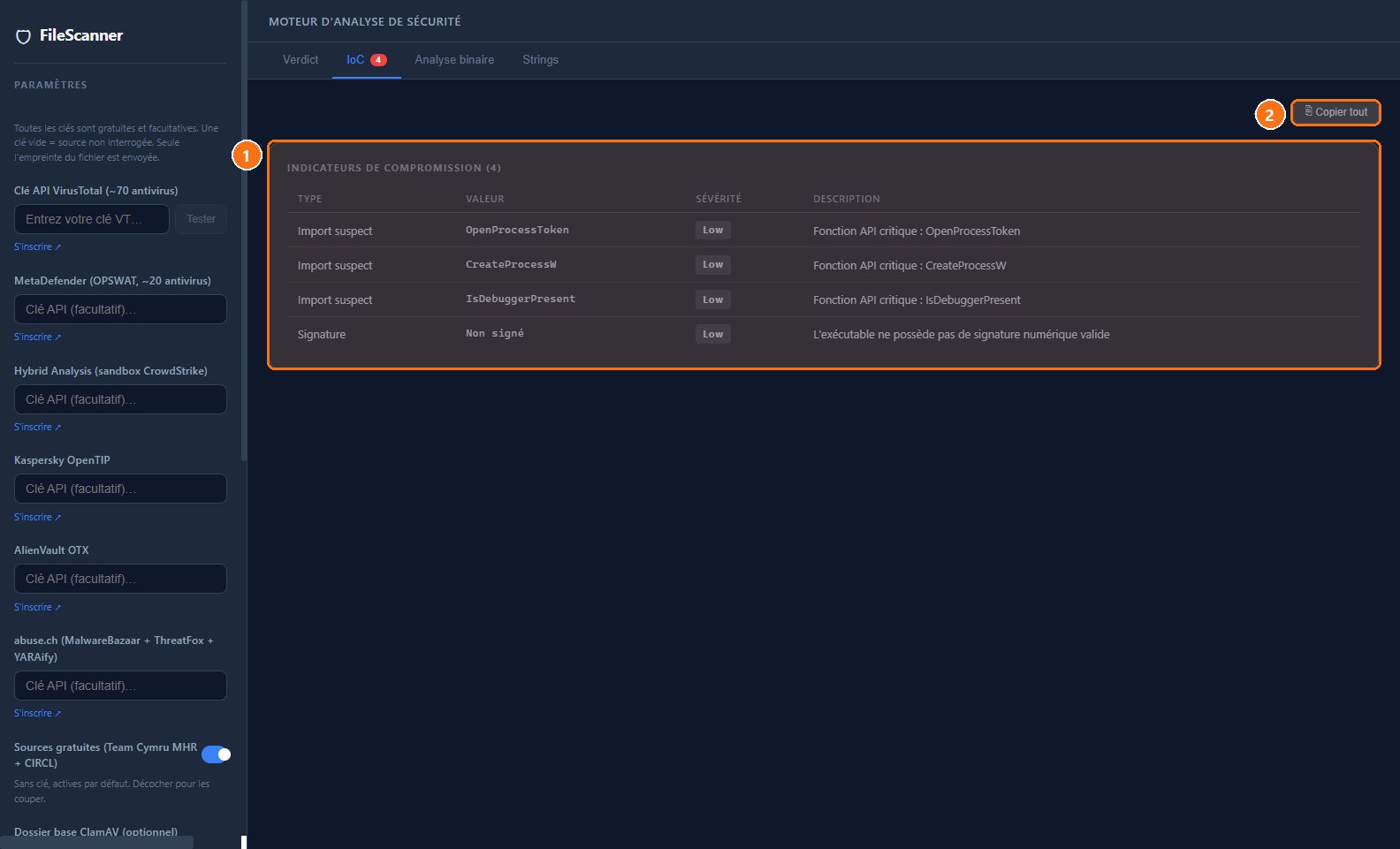Screen dimensions: 1400x849
Task: Focus the VirusTotal API key field
Action: (x=92, y=219)
